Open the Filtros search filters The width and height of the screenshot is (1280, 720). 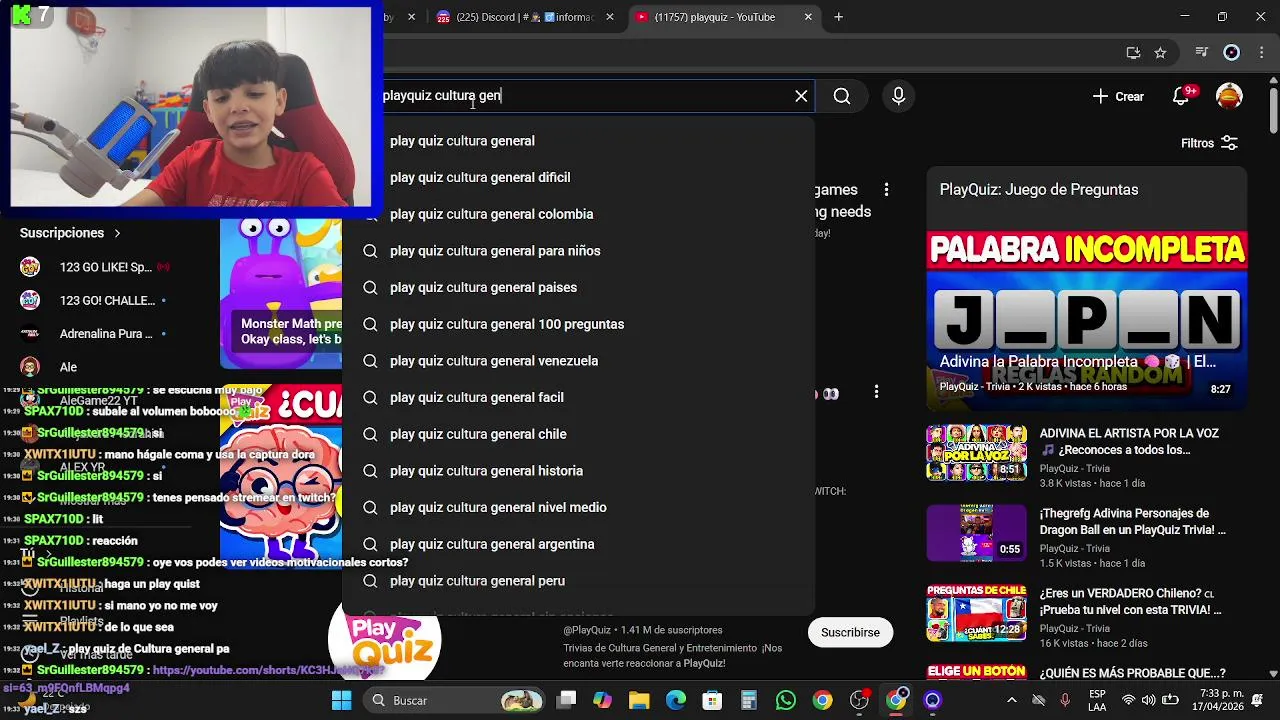(1209, 143)
